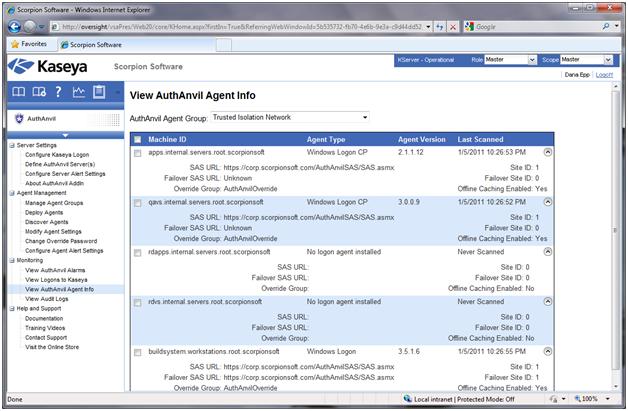Select View AuthAnvil Agent Info
The width and height of the screenshot is (628, 411).
pyautogui.click(x=59, y=289)
